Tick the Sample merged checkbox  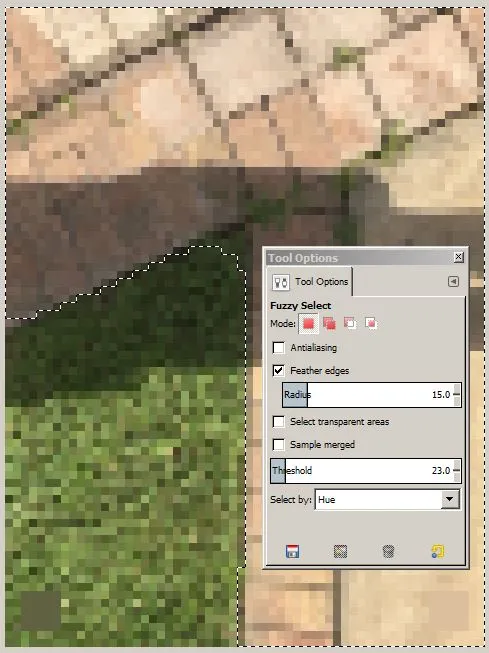pyautogui.click(x=279, y=444)
